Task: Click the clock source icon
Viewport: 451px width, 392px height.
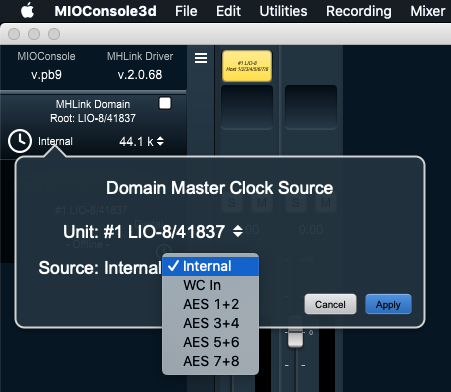Action: click(20, 141)
